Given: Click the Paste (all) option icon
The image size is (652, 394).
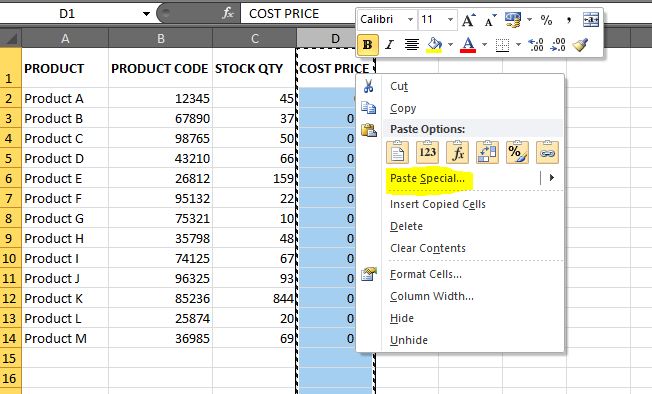Looking at the screenshot, I should 398,152.
